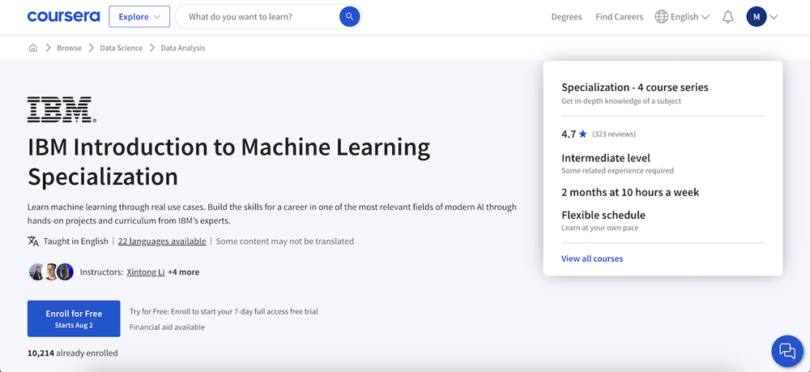Click the Coursera logo
The height and width of the screenshot is (372, 810).
(64, 17)
